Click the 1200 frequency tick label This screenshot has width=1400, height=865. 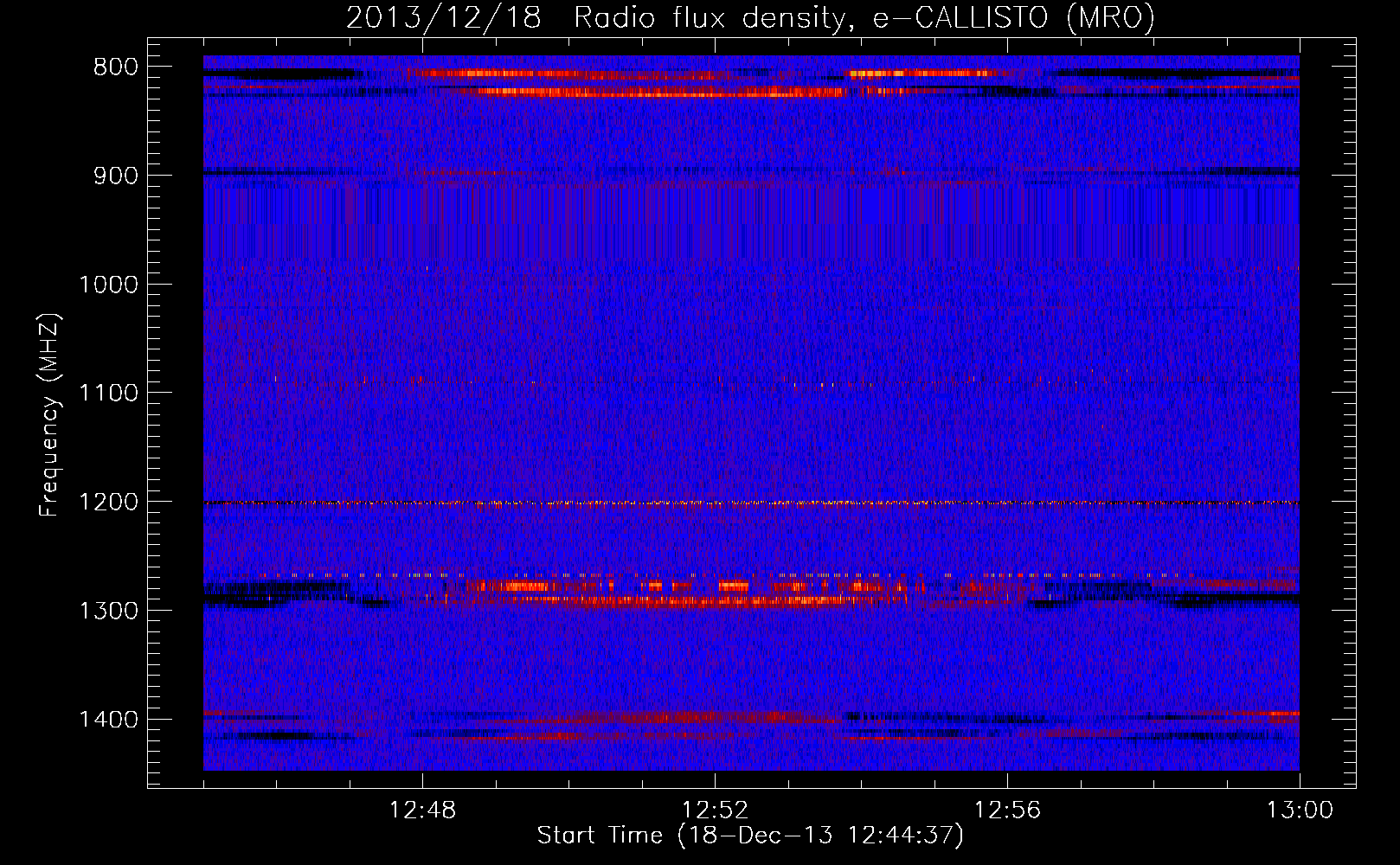(x=108, y=503)
